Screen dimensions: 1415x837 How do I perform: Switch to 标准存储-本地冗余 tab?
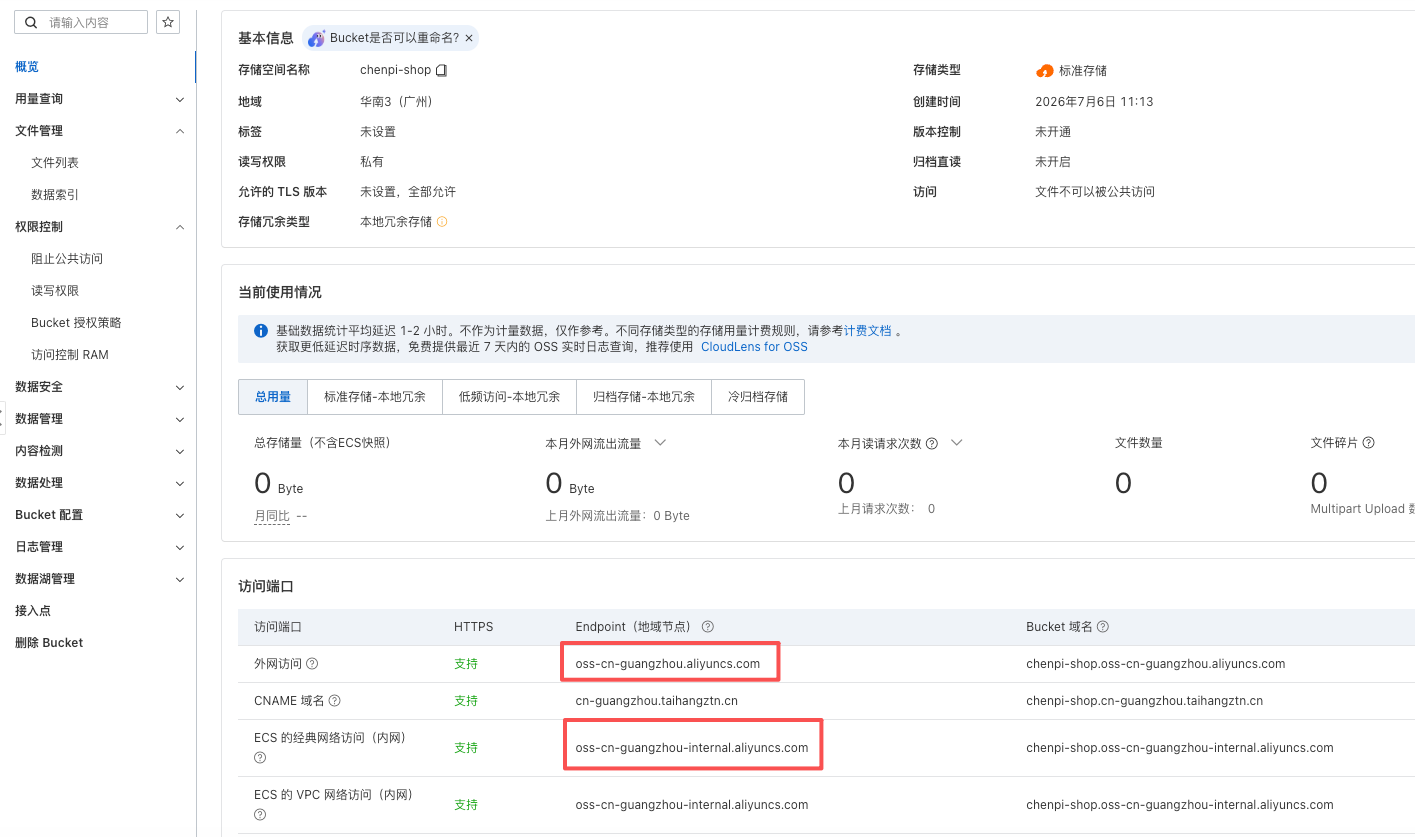375,397
